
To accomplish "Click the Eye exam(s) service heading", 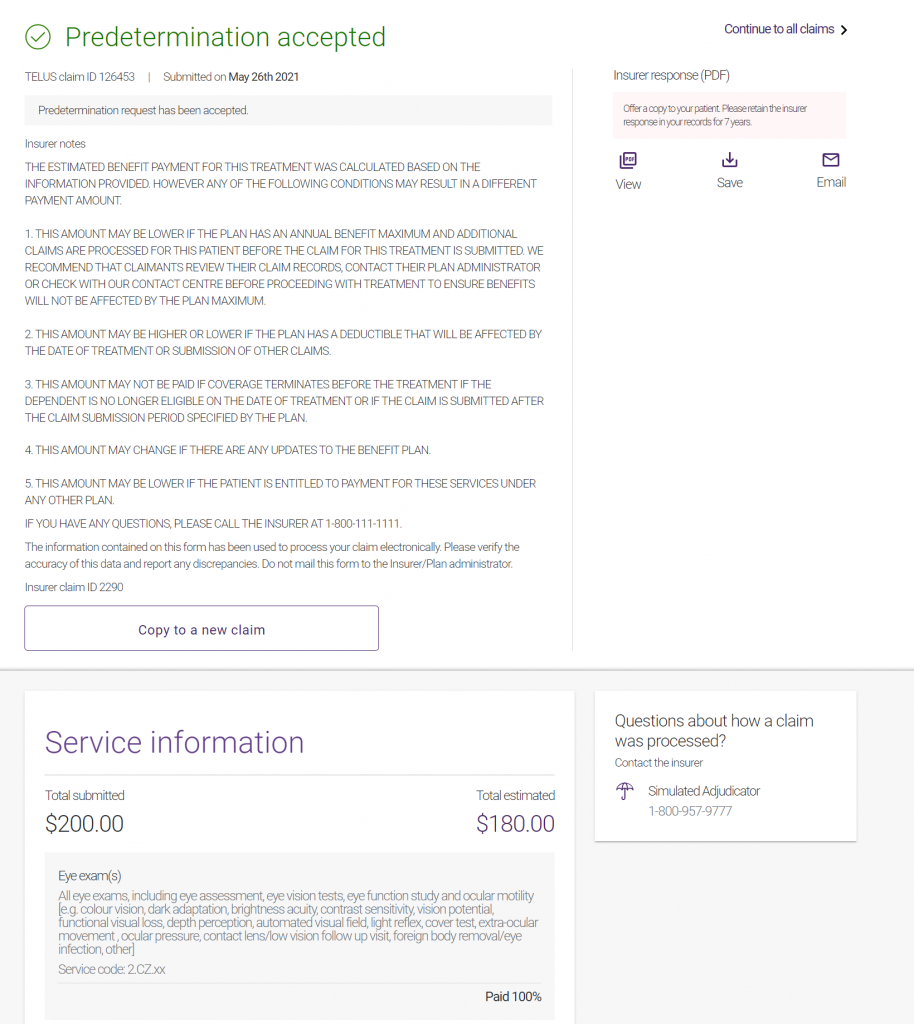I will (x=90, y=876).
